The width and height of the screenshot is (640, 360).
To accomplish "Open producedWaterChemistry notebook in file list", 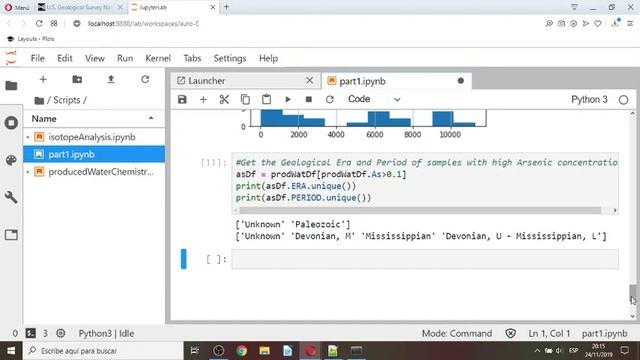I will coord(94,172).
